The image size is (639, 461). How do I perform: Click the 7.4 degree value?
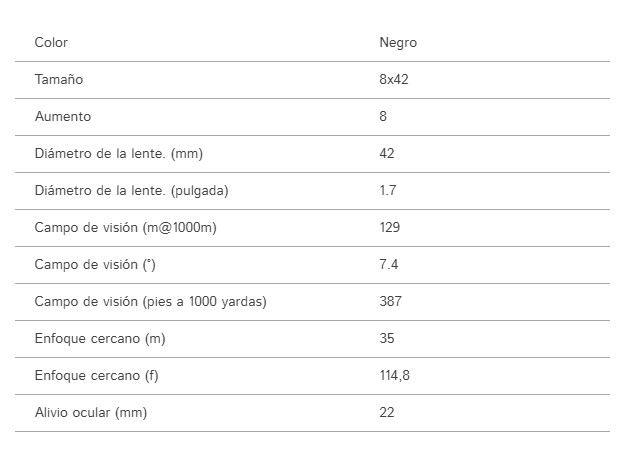coord(389,265)
